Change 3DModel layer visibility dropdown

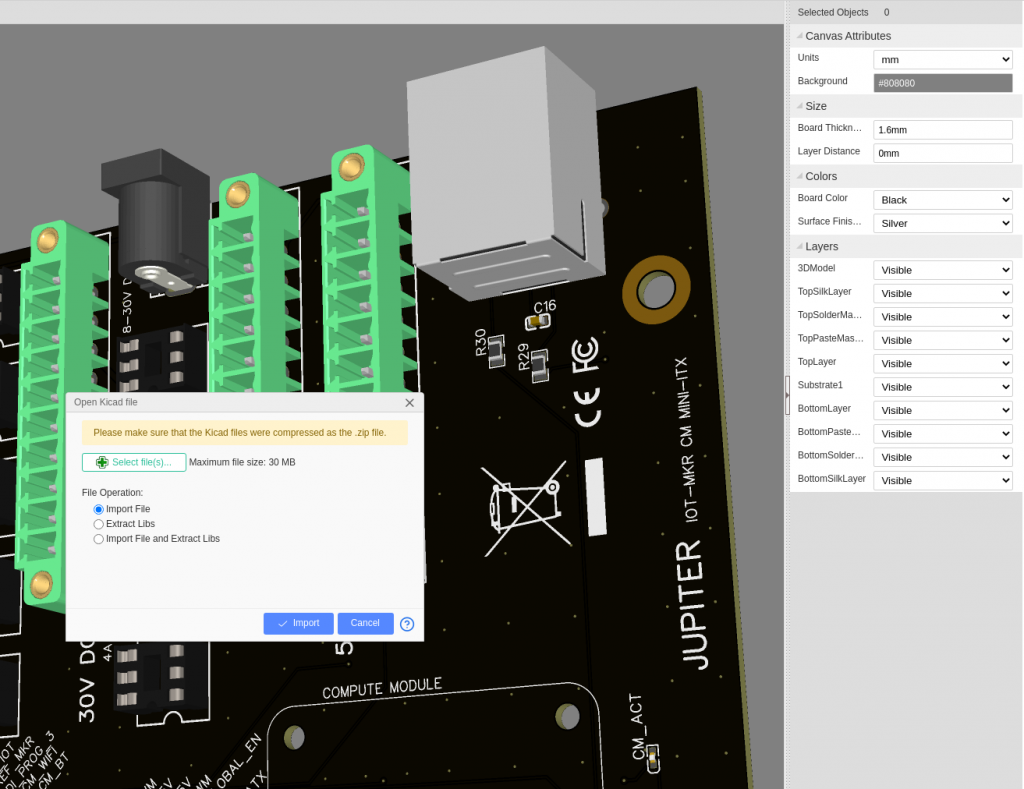942,270
